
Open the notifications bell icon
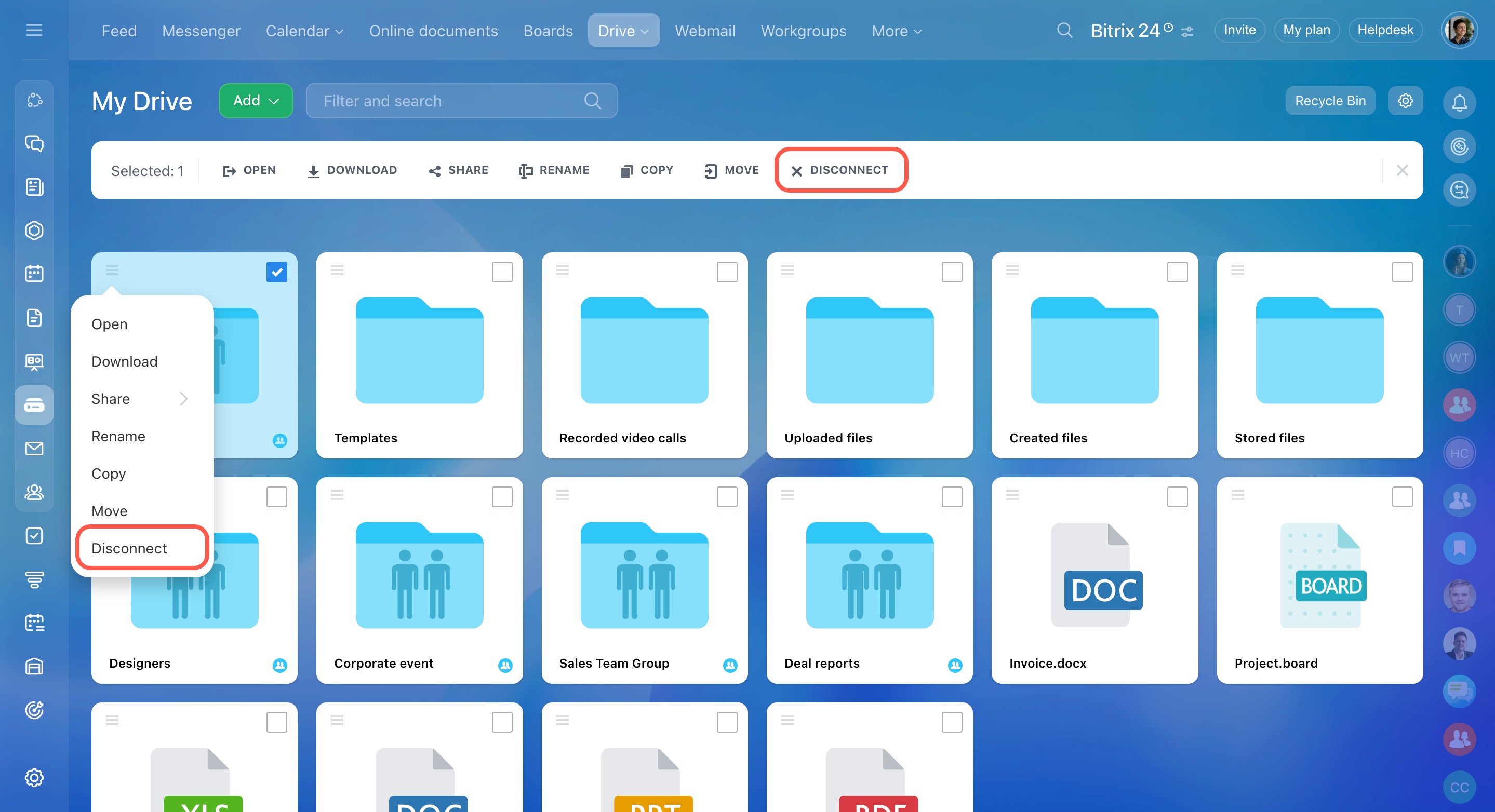pos(1459,103)
